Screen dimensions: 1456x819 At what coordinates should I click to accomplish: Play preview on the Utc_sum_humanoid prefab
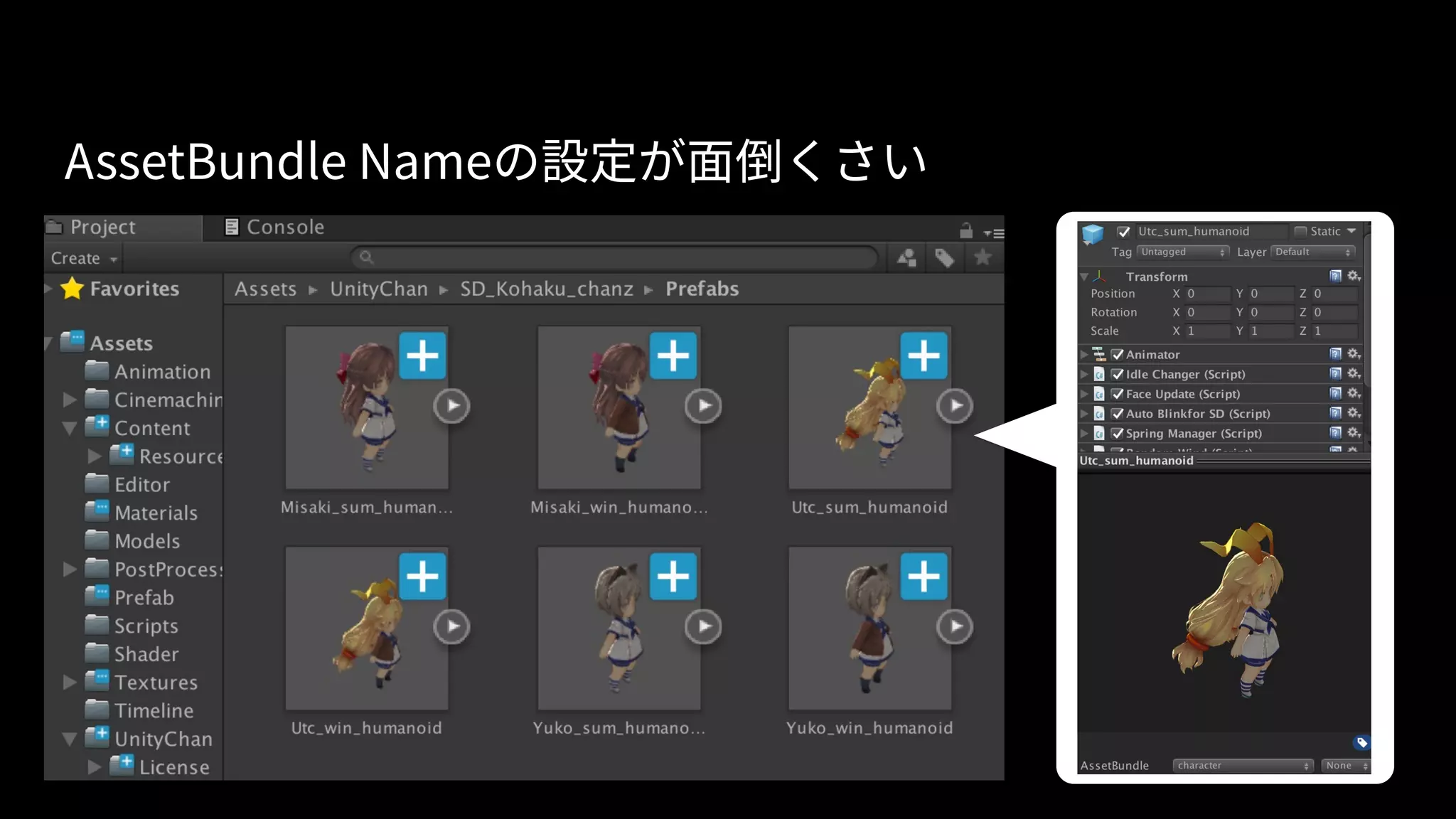point(954,406)
